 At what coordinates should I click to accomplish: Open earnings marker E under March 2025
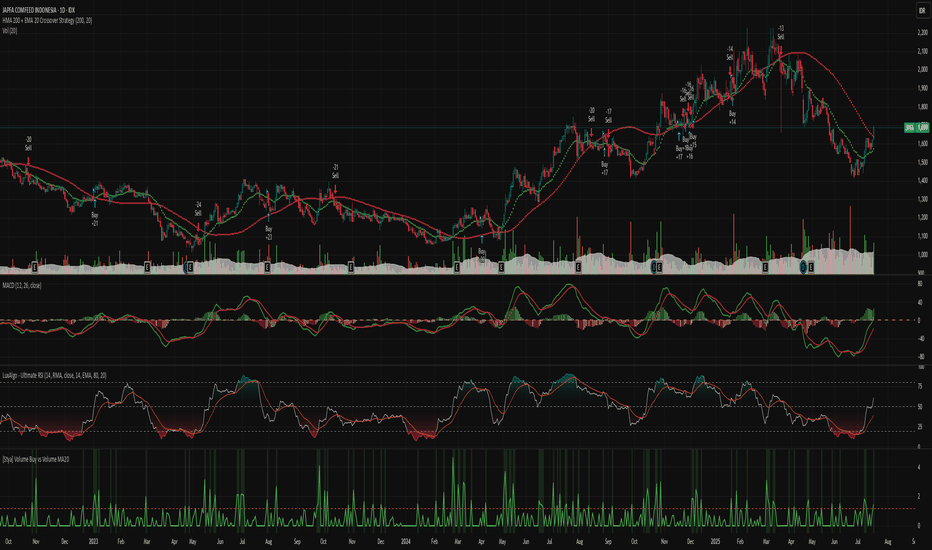tap(765, 268)
